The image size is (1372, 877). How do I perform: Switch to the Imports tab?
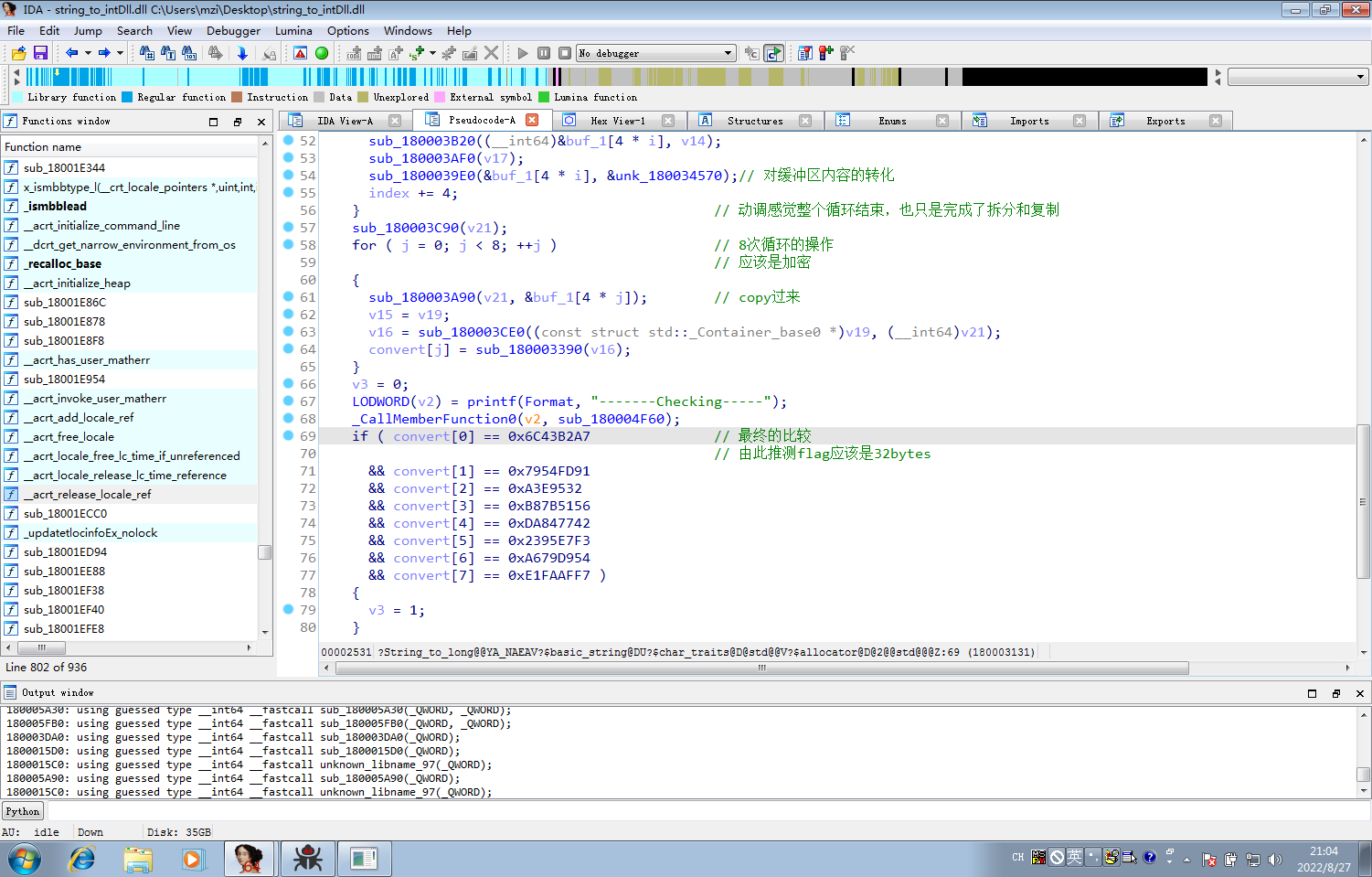(1029, 121)
